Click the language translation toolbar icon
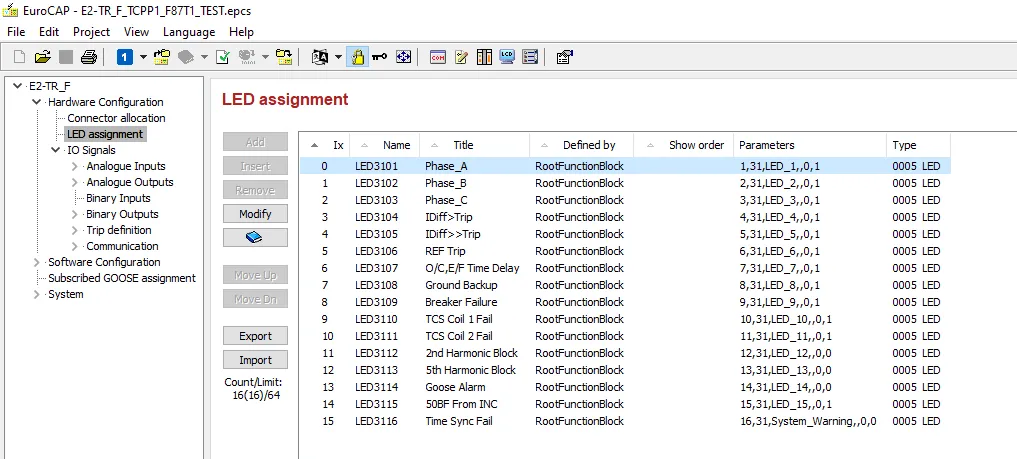Viewport: 1017px width, 459px height. (320, 57)
